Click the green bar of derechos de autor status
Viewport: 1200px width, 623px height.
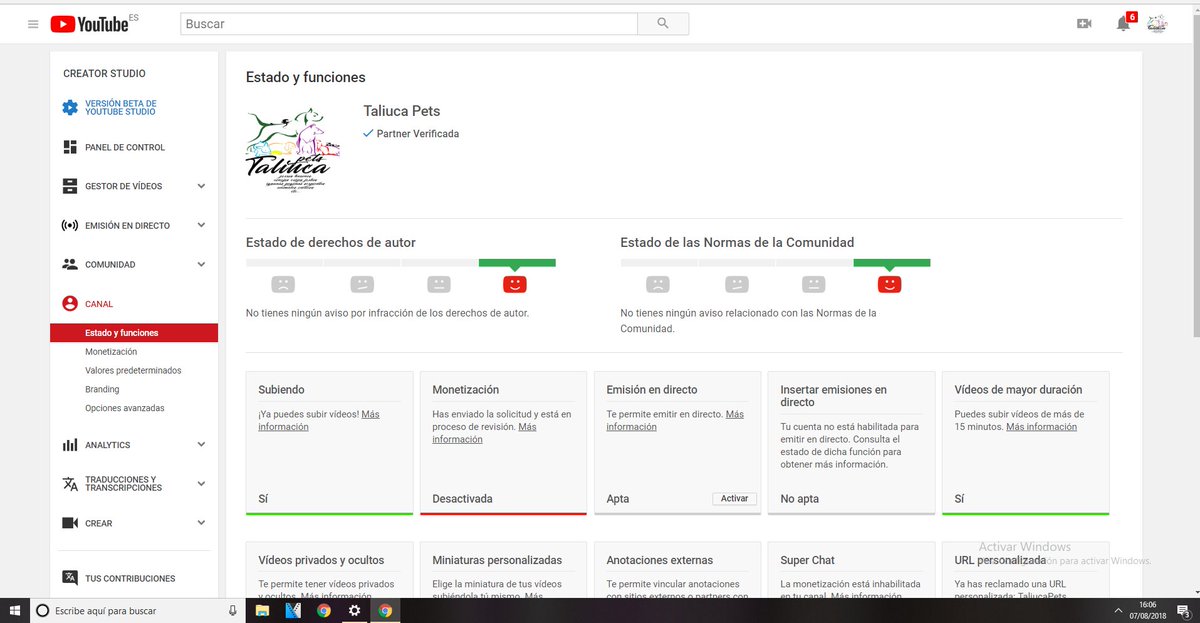click(517, 262)
